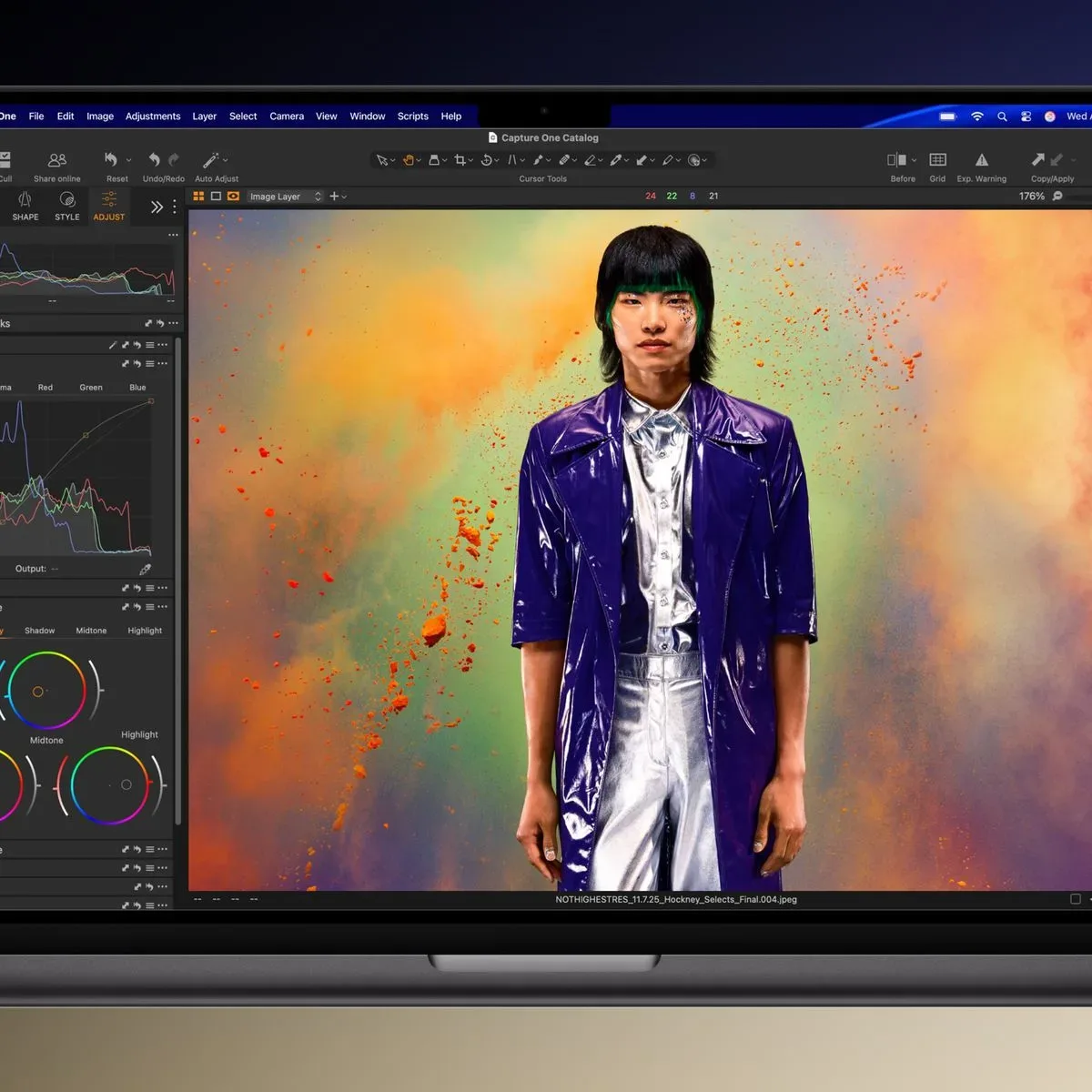Select the Heal bandage cursor tool
The height and width of the screenshot is (1092, 1092).
click(x=564, y=160)
